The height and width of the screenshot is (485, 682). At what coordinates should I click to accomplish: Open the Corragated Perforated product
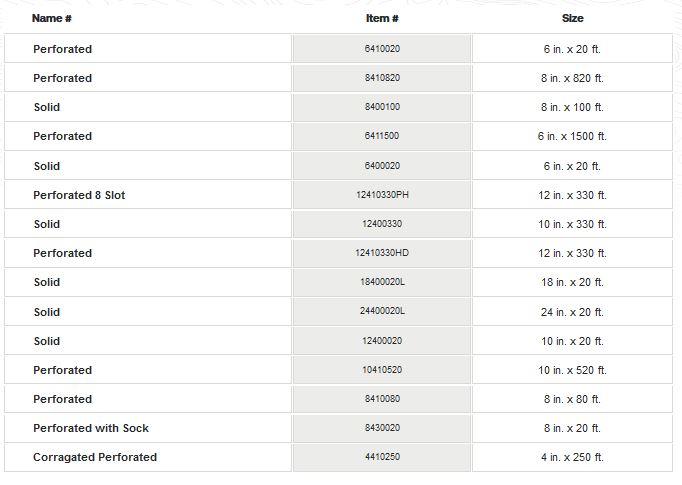(x=95, y=457)
